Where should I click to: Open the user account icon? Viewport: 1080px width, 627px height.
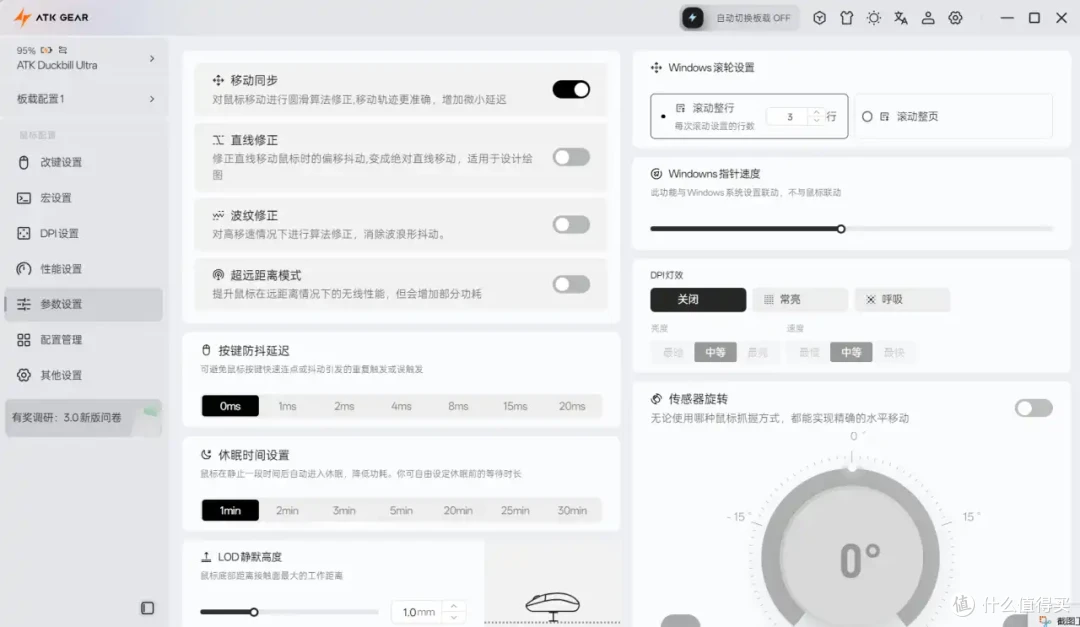[x=928, y=18]
